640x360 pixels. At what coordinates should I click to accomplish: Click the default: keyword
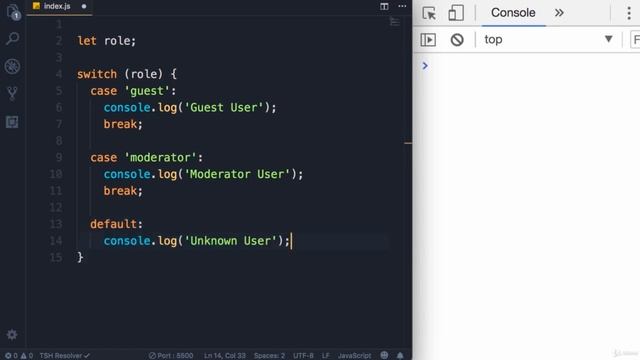point(116,224)
